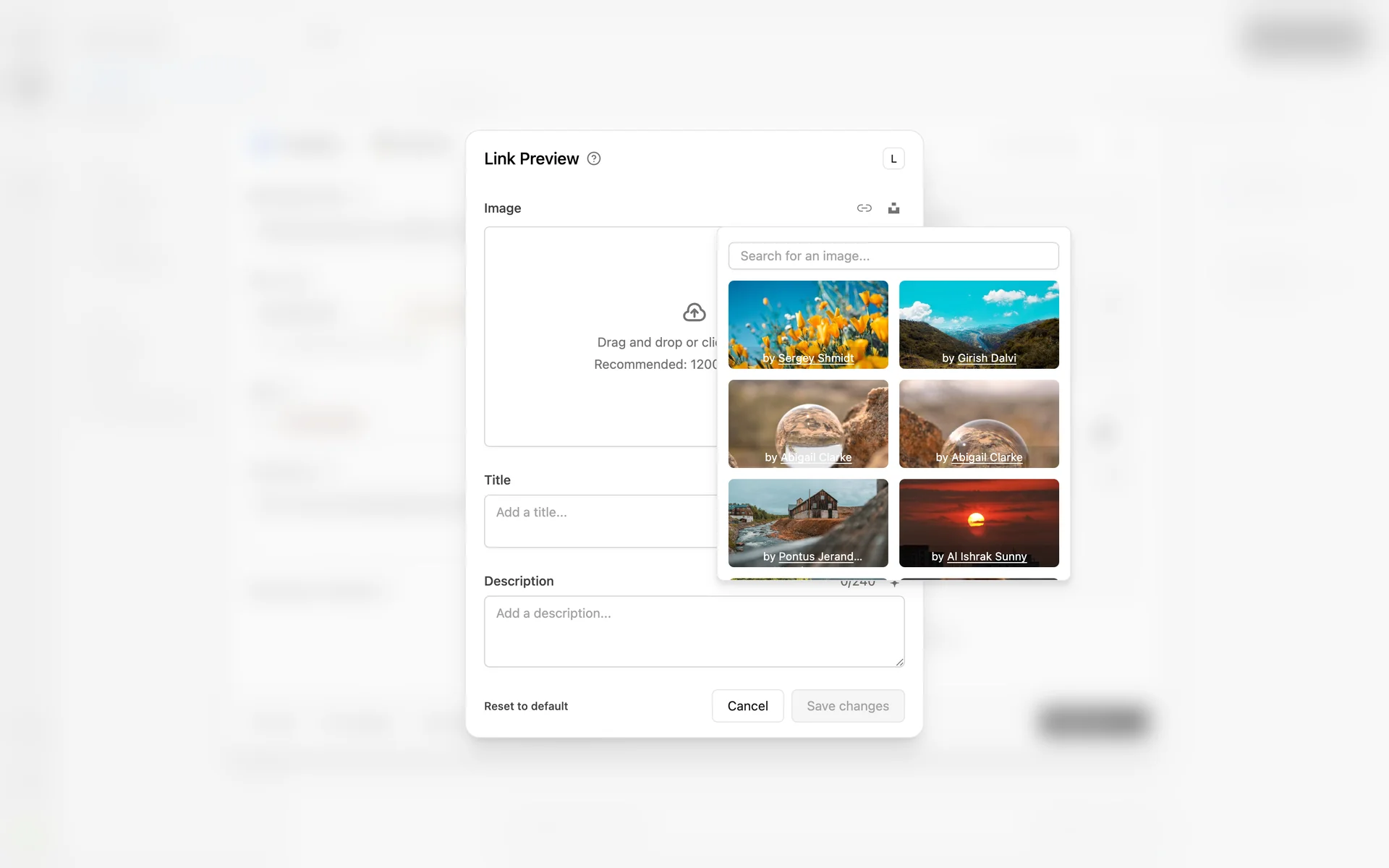Click the Add a title input
The image size is (1389, 868).
click(x=600, y=521)
